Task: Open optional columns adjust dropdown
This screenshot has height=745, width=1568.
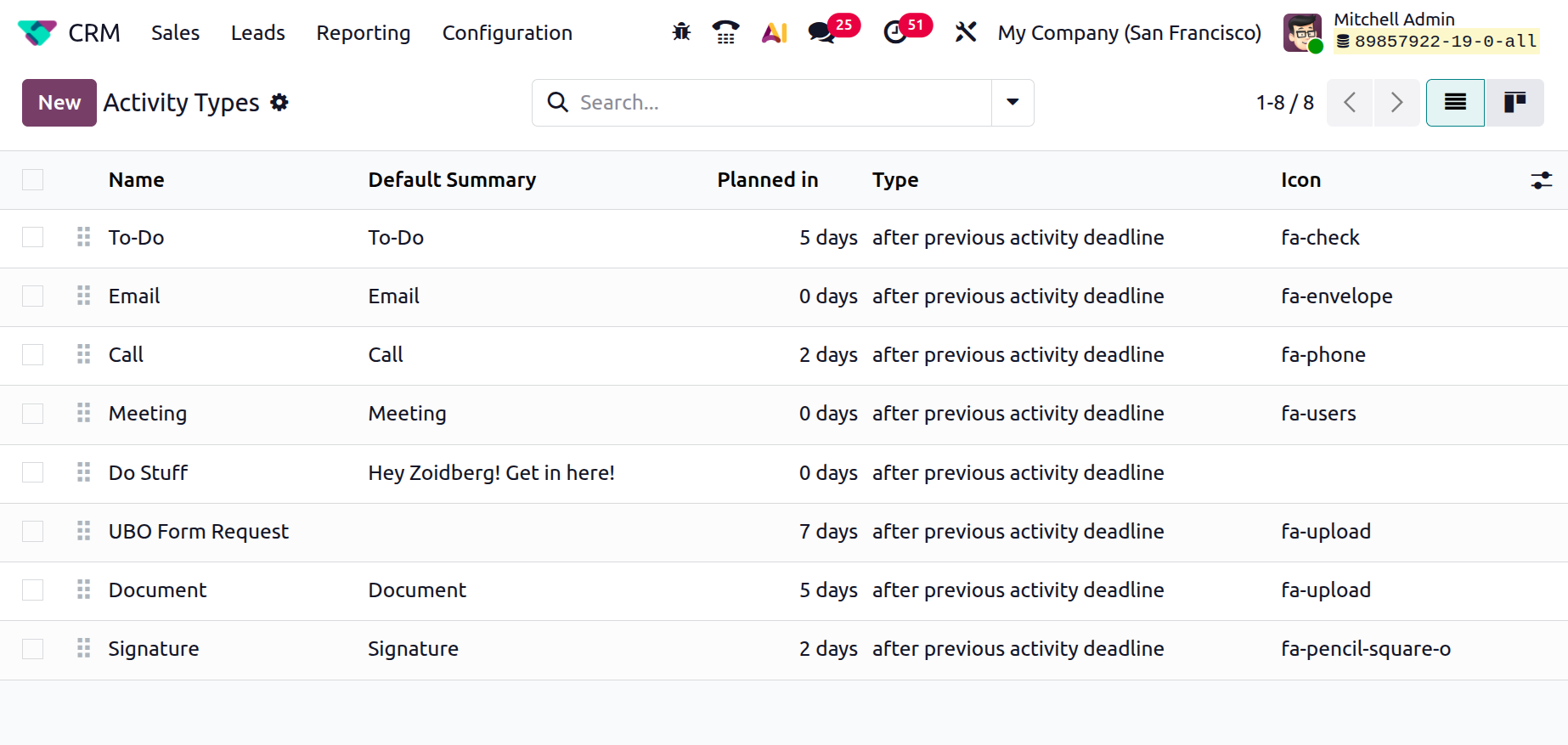Action: click(x=1541, y=180)
